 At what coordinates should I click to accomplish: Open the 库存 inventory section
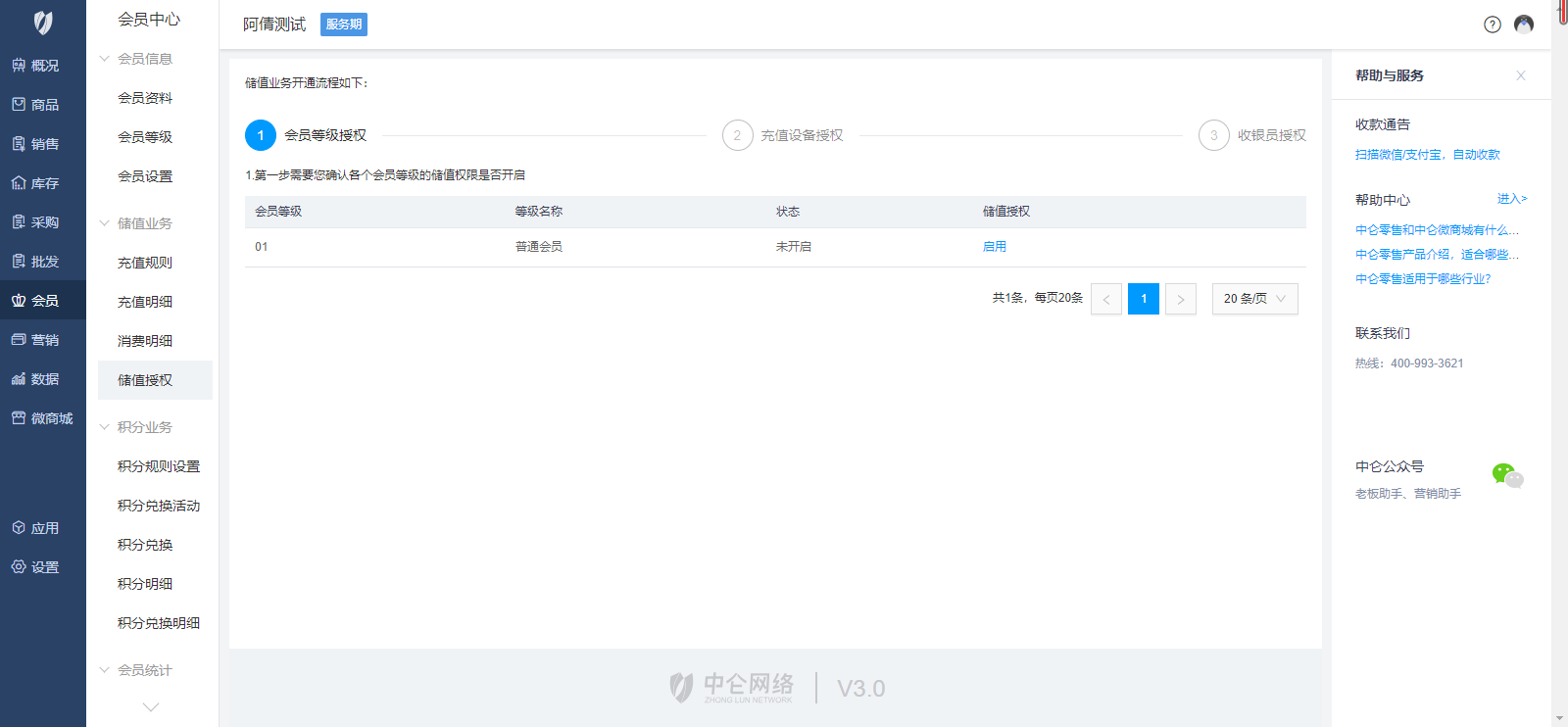tap(36, 183)
